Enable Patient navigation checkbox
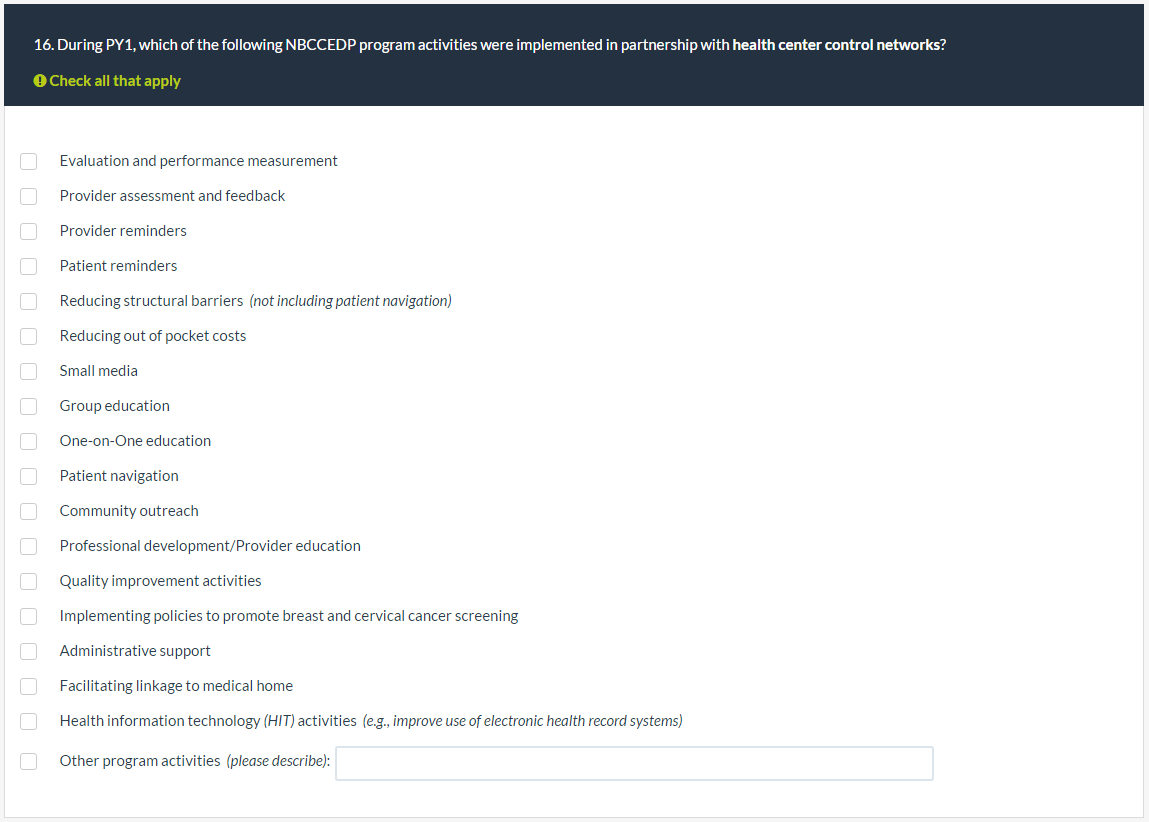Screen dimensions: 1149x822 coord(29,476)
